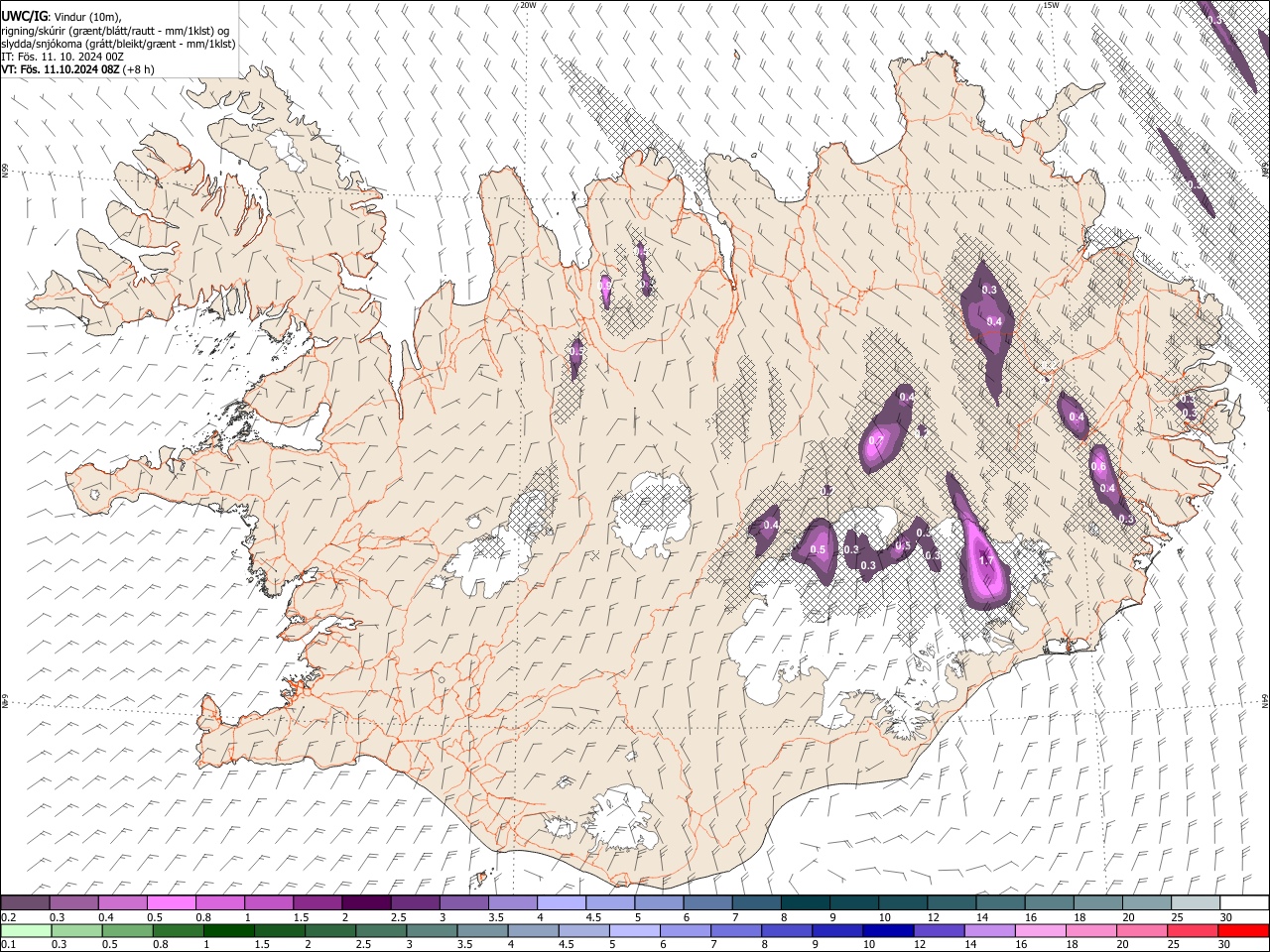The width and height of the screenshot is (1270, 952).
Task: Click the 1.7 precipitation label on the map
Action: point(986,561)
